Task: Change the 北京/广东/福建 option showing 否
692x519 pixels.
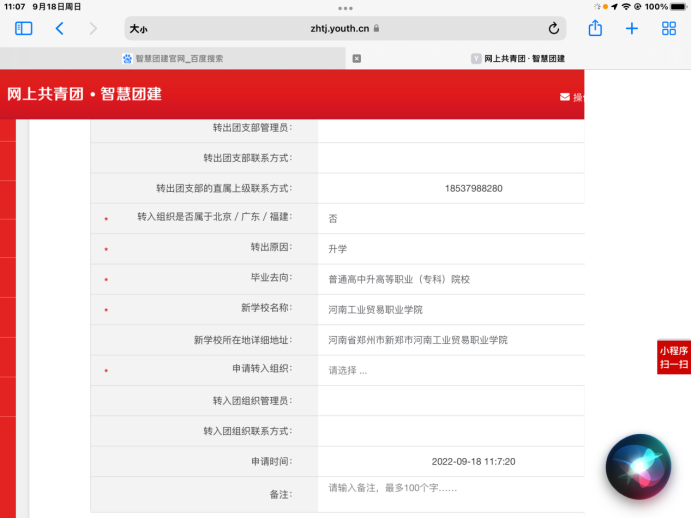Action: click(x=450, y=218)
